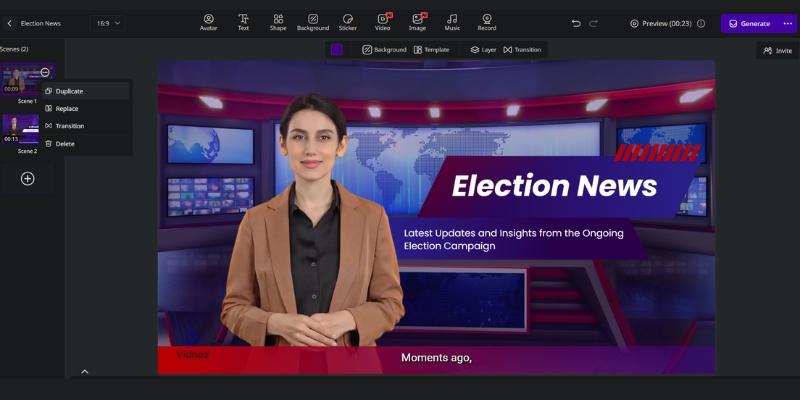800x400 pixels.
Task: Open the 16:9 aspect ratio dropdown
Action: (x=108, y=23)
